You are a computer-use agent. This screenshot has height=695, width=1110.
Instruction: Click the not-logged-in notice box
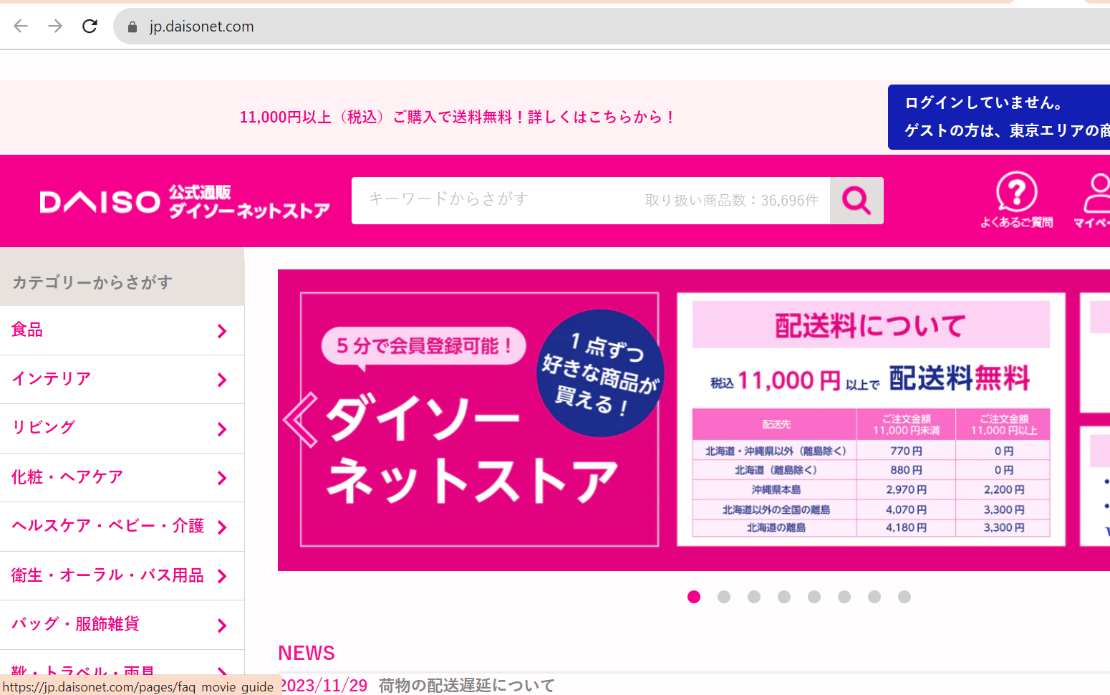(x=999, y=117)
